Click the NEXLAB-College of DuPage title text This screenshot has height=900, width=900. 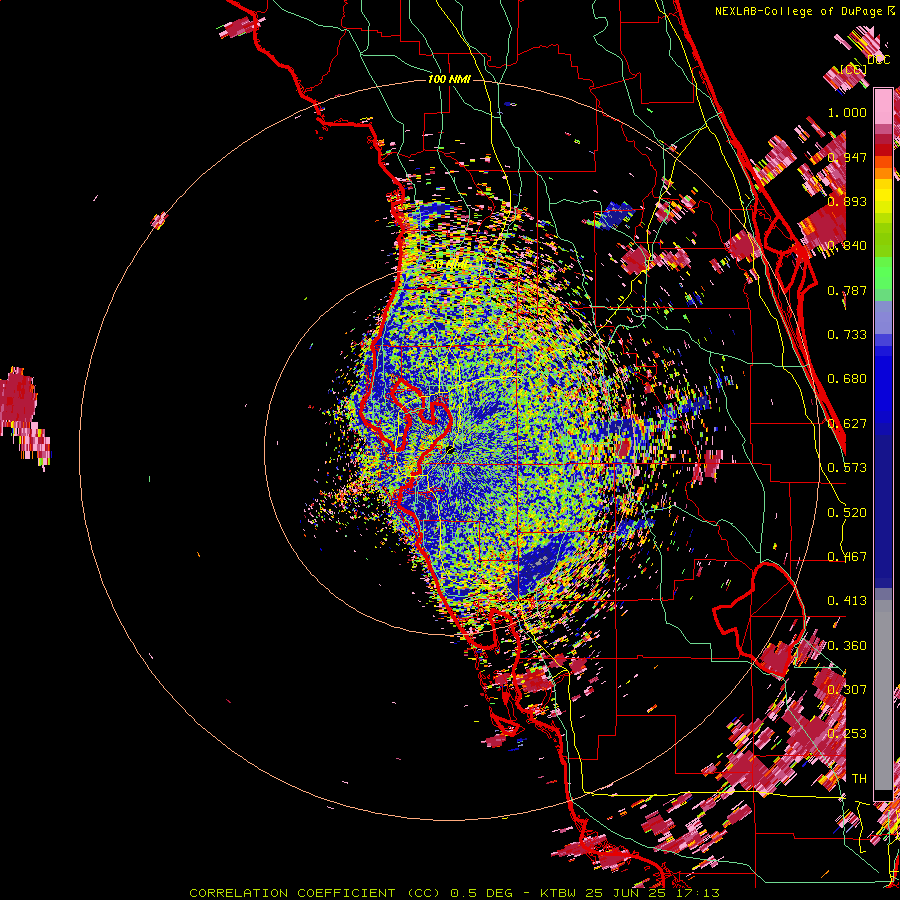tap(798, 11)
